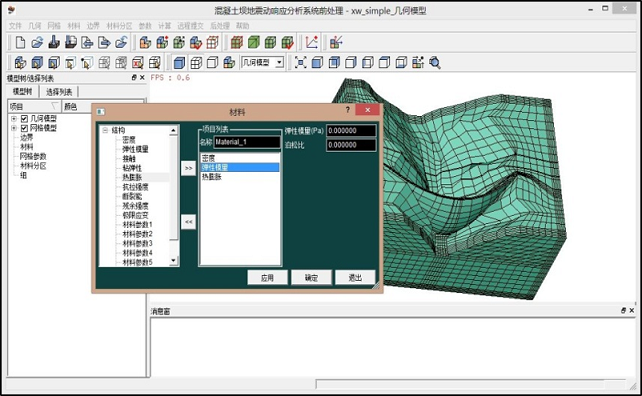Open the 网格 menu
642x396 pixels.
54,26
